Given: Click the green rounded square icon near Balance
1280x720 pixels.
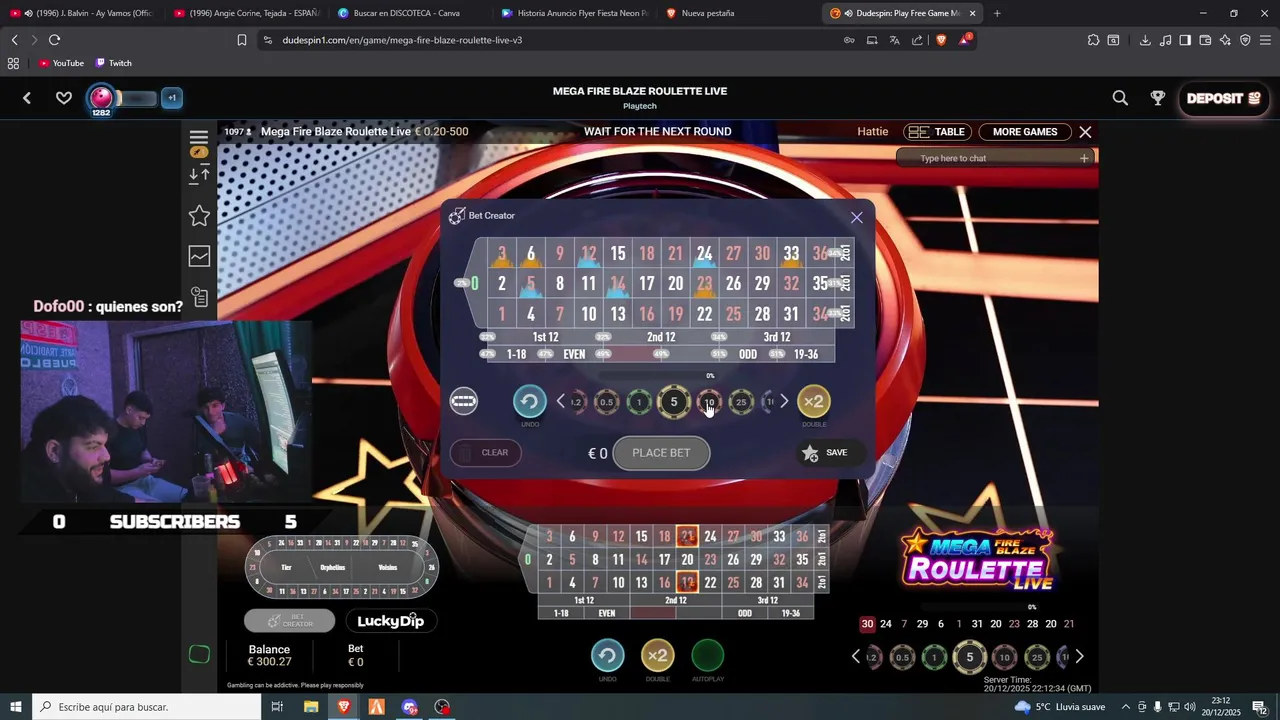Looking at the screenshot, I should (199, 654).
